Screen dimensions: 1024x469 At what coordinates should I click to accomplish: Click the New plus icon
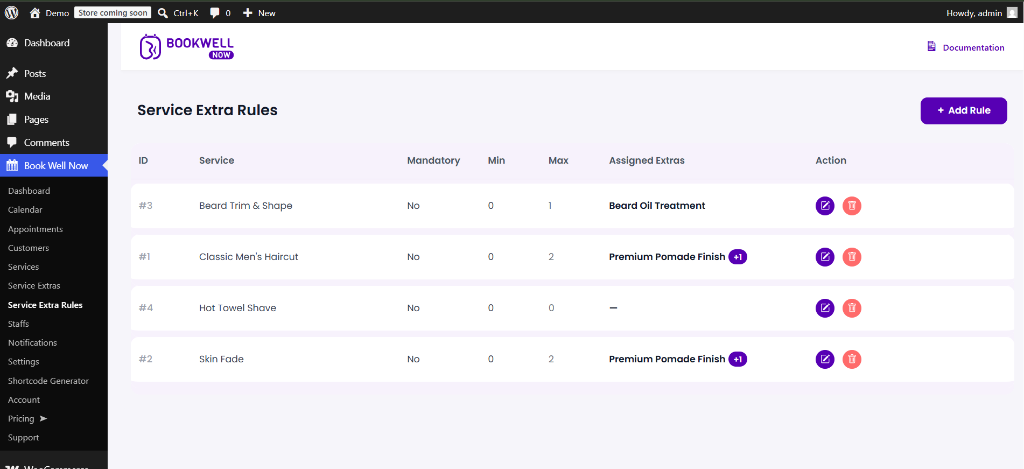(247, 12)
